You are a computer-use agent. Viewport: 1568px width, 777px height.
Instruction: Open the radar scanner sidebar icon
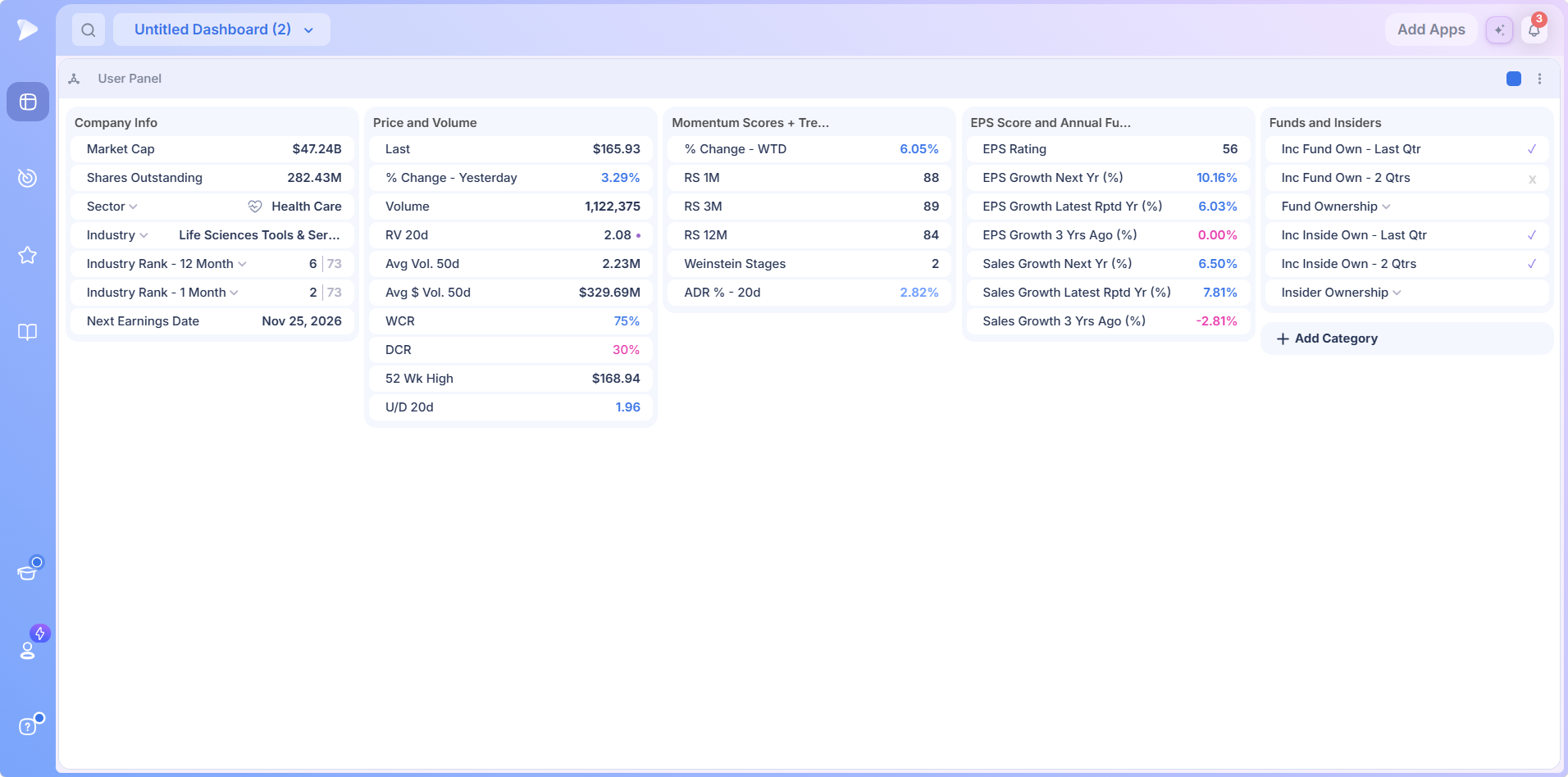tap(28, 178)
